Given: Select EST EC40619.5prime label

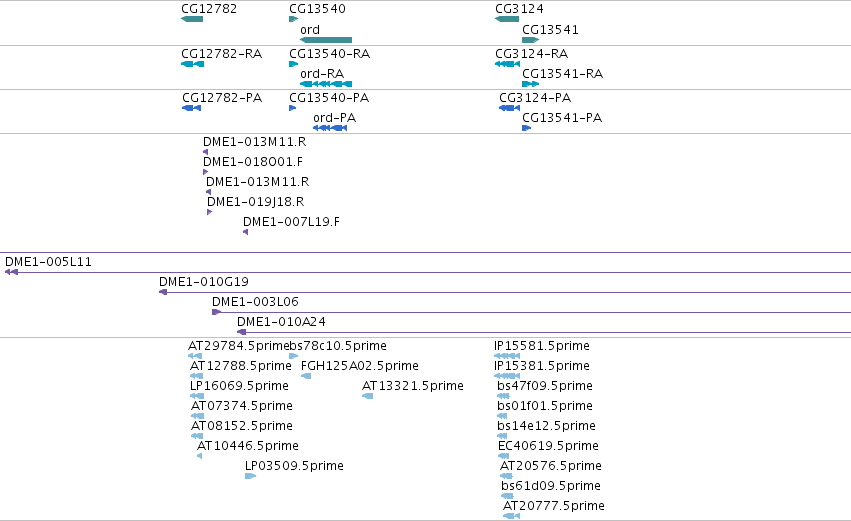Looking at the screenshot, I should pyautogui.click(x=549, y=447).
